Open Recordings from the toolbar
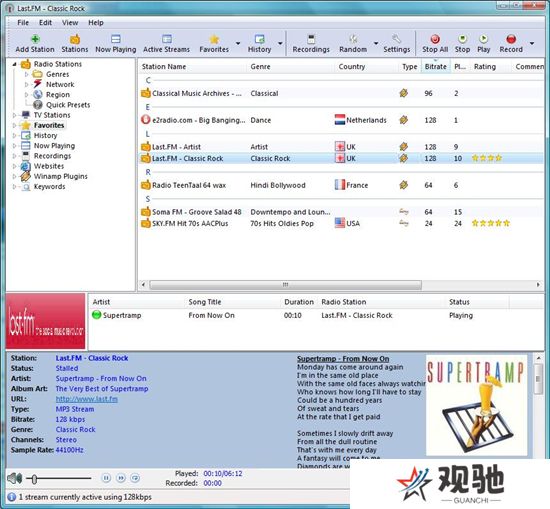 [x=311, y=43]
